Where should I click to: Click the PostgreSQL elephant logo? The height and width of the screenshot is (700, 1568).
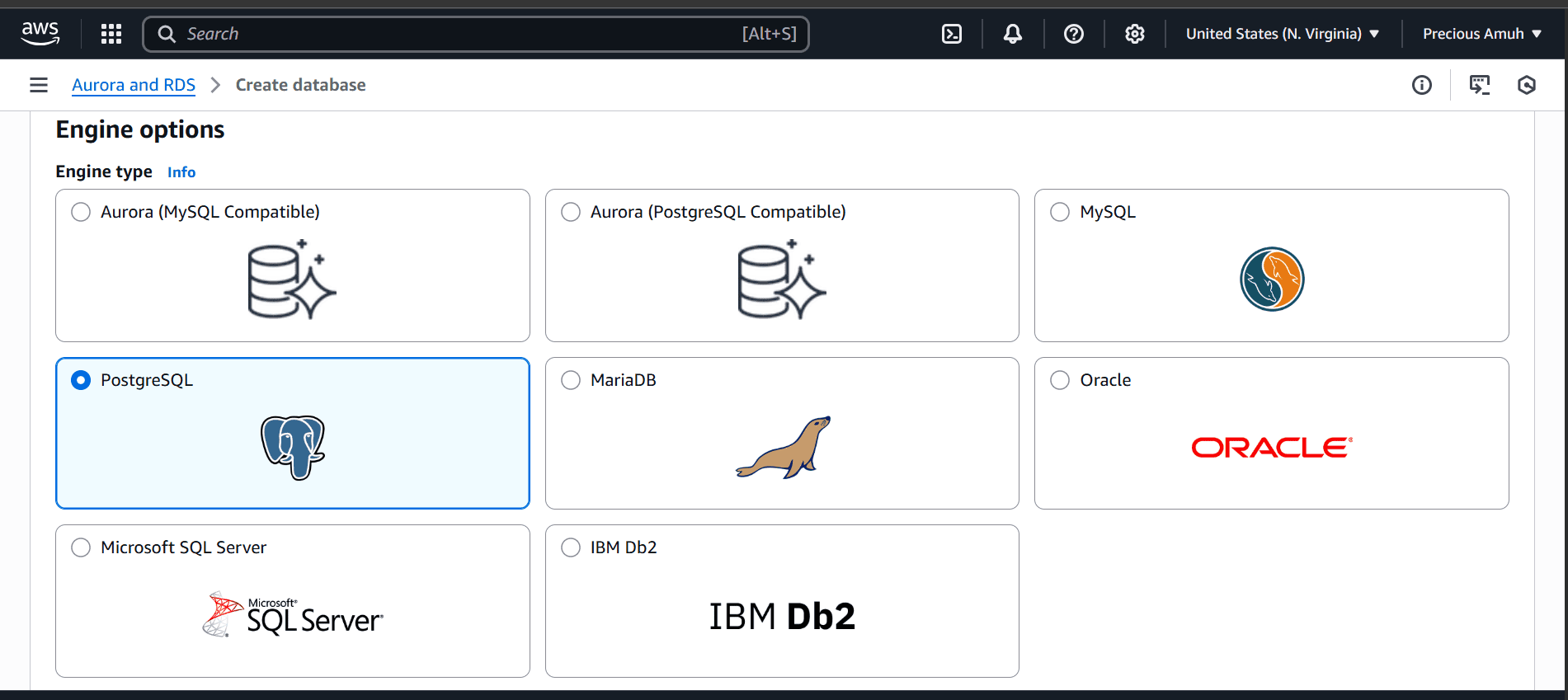[x=293, y=448]
